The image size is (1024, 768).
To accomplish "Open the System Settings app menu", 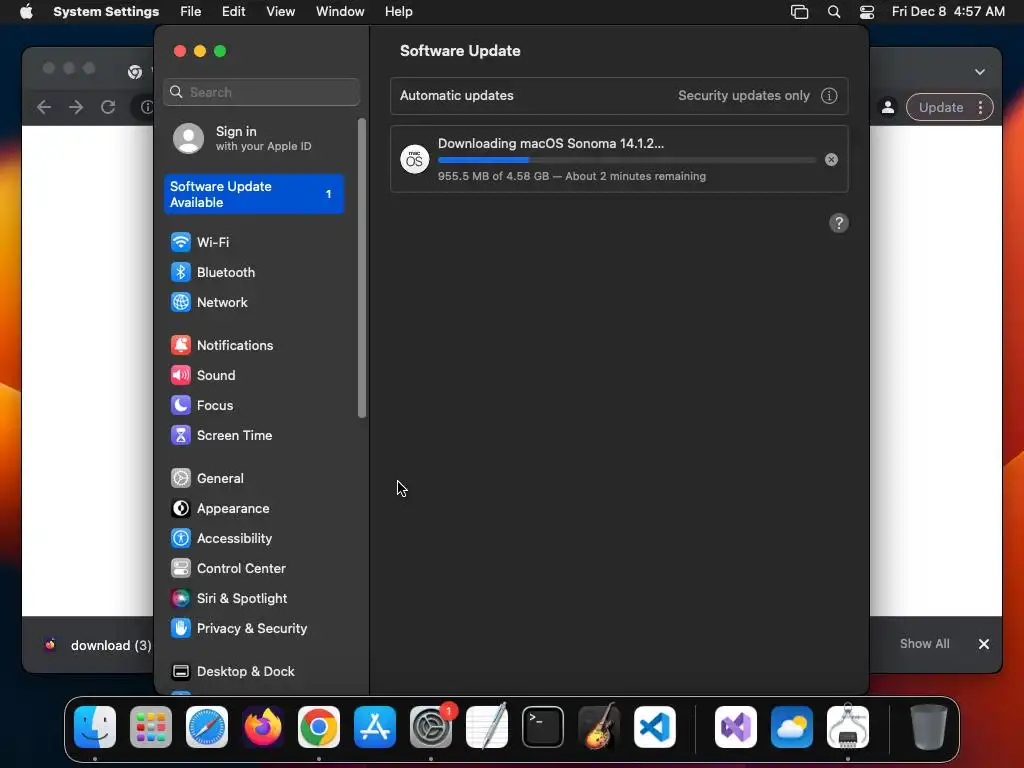I will pyautogui.click(x=106, y=12).
